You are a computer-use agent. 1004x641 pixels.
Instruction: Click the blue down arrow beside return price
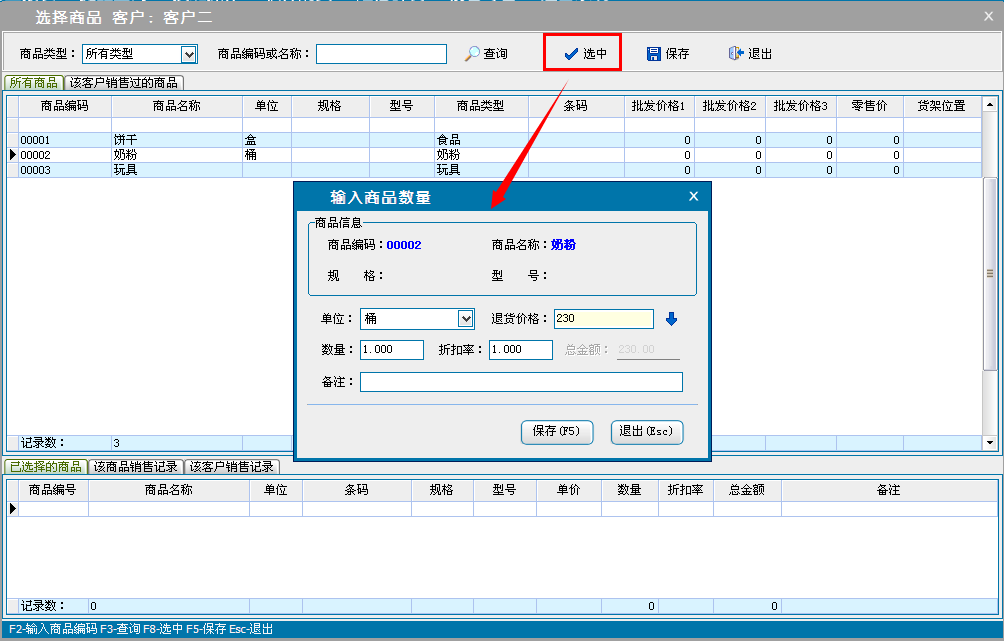coord(671,319)
